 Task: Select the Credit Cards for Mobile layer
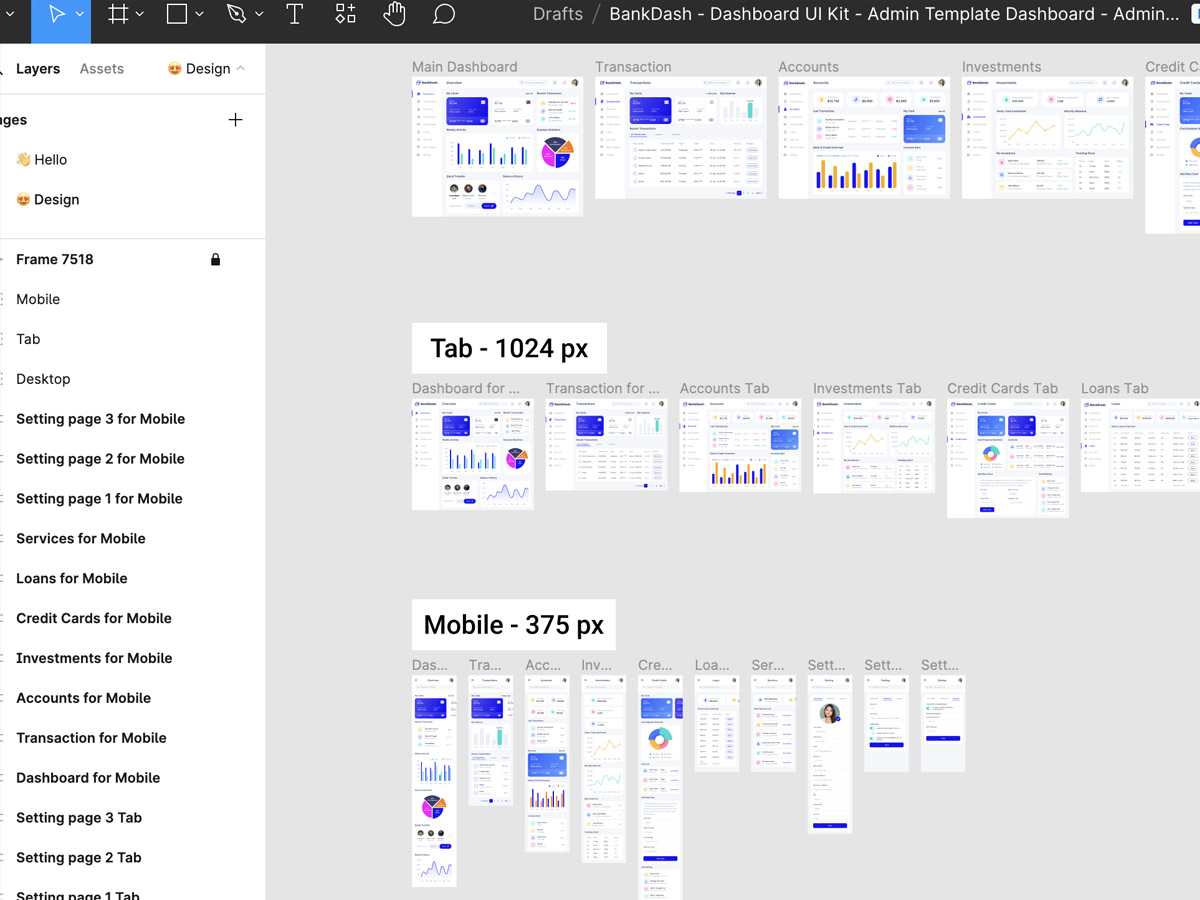point(94,618)
